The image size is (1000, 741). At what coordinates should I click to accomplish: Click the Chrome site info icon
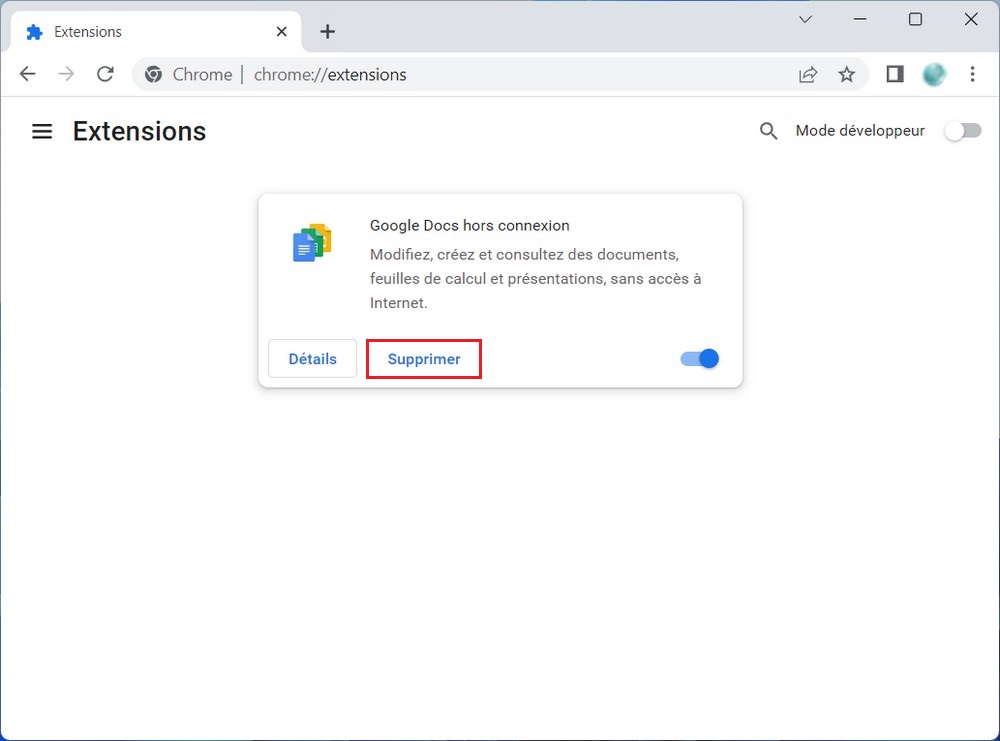[153, 75]
